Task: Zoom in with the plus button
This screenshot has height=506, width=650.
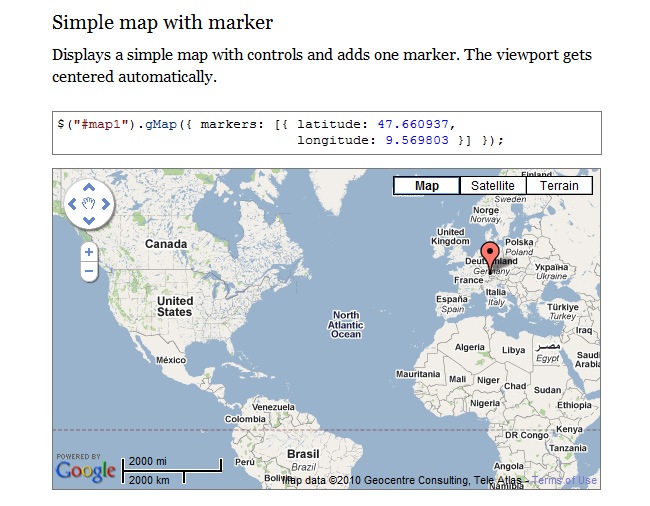Action: pyautogui.click(x=89, y=252)
